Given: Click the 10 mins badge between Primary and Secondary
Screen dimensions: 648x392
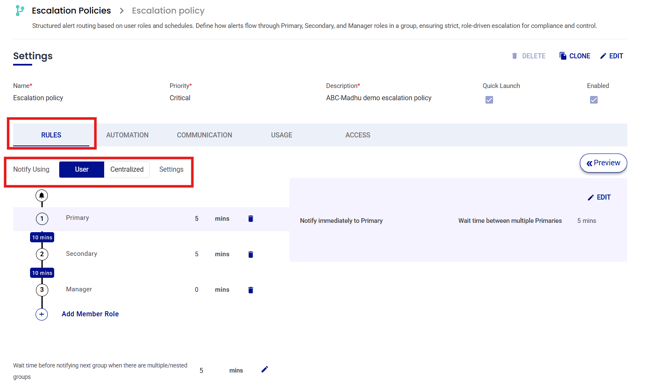Looking at the screenshot, I should coord(42,237).
